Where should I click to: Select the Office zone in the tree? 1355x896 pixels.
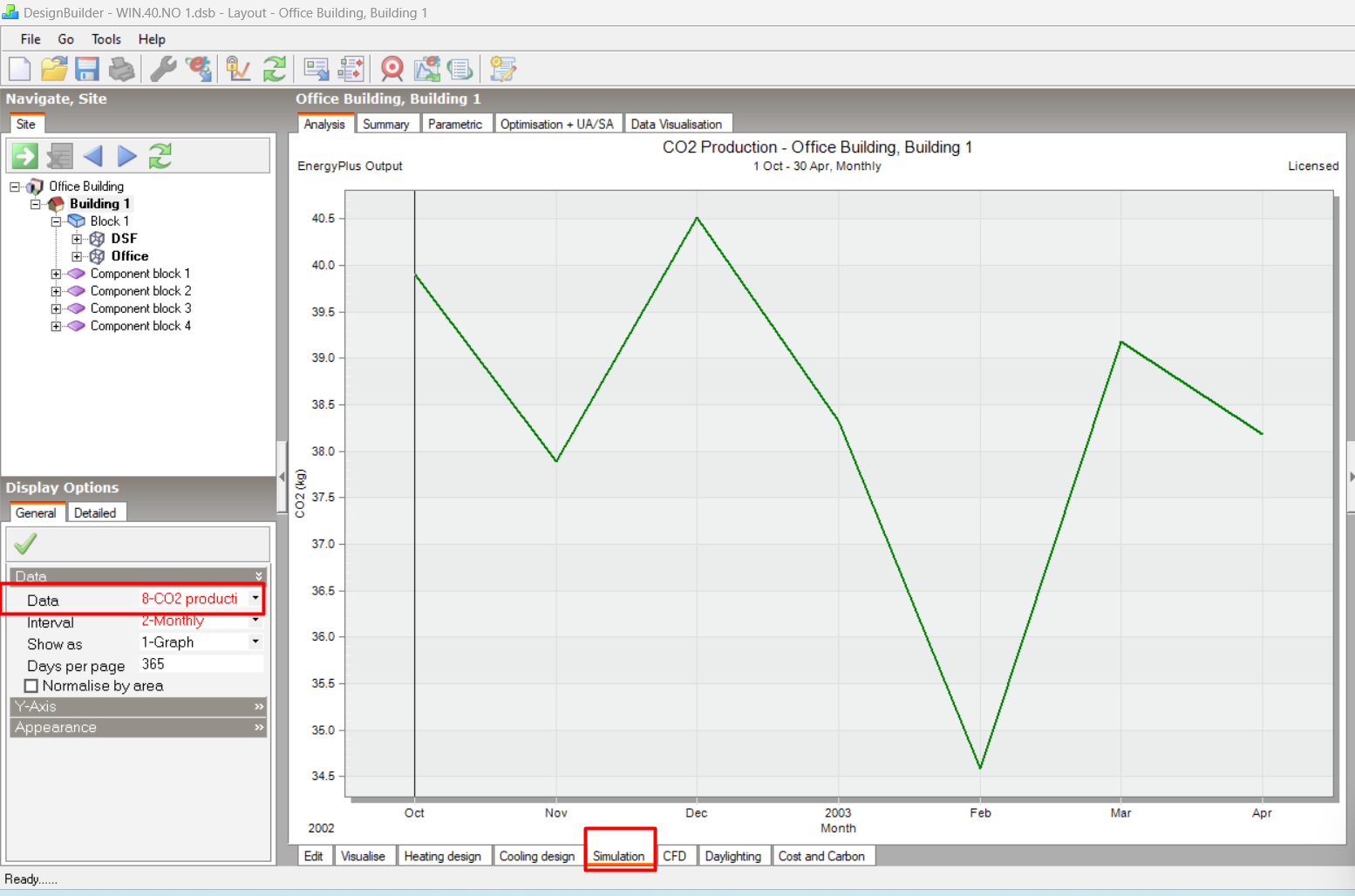130,256
